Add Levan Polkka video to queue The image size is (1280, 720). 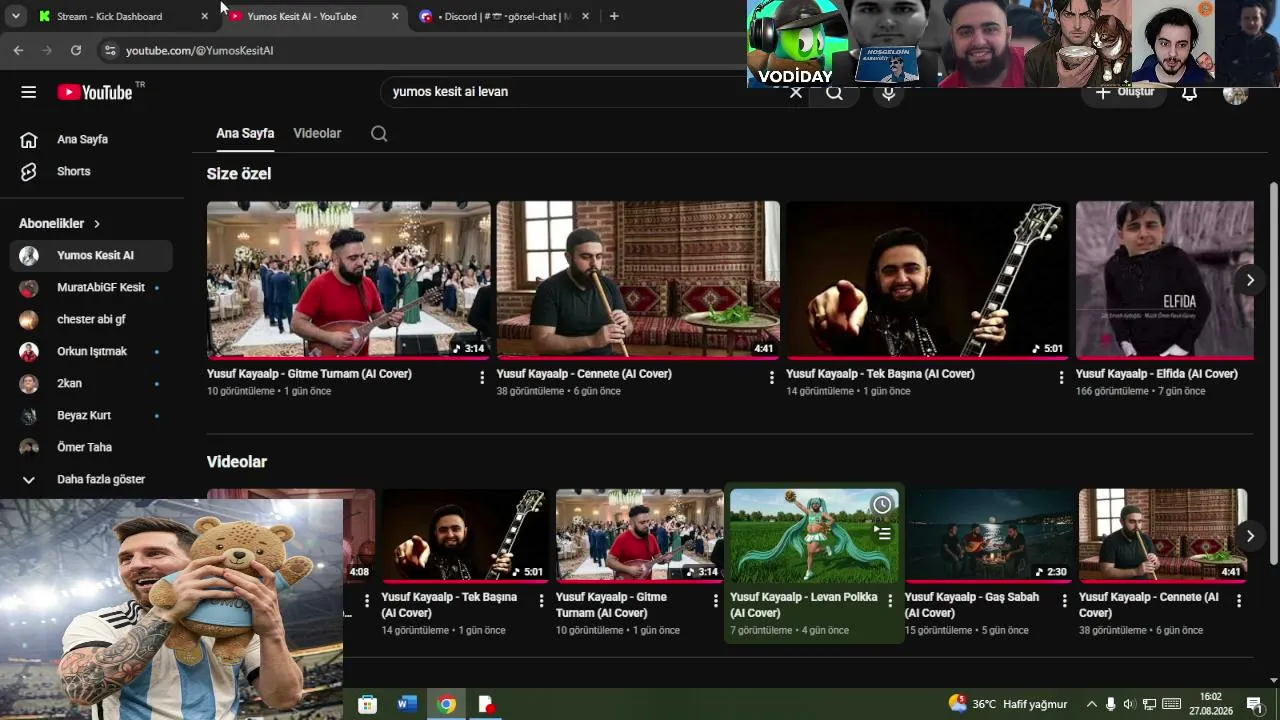pos(883,534)
